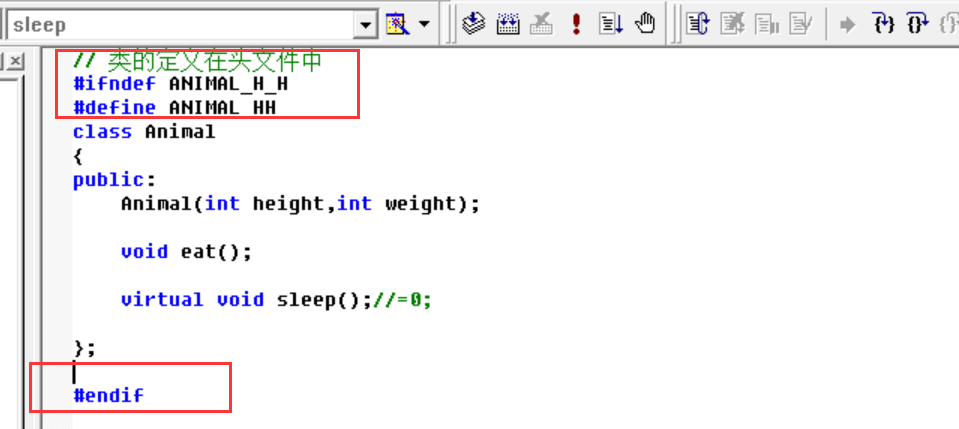Click the '#endif' directive line
The height and width of the screenshot is (429, 959).
[x=108, y=395]
